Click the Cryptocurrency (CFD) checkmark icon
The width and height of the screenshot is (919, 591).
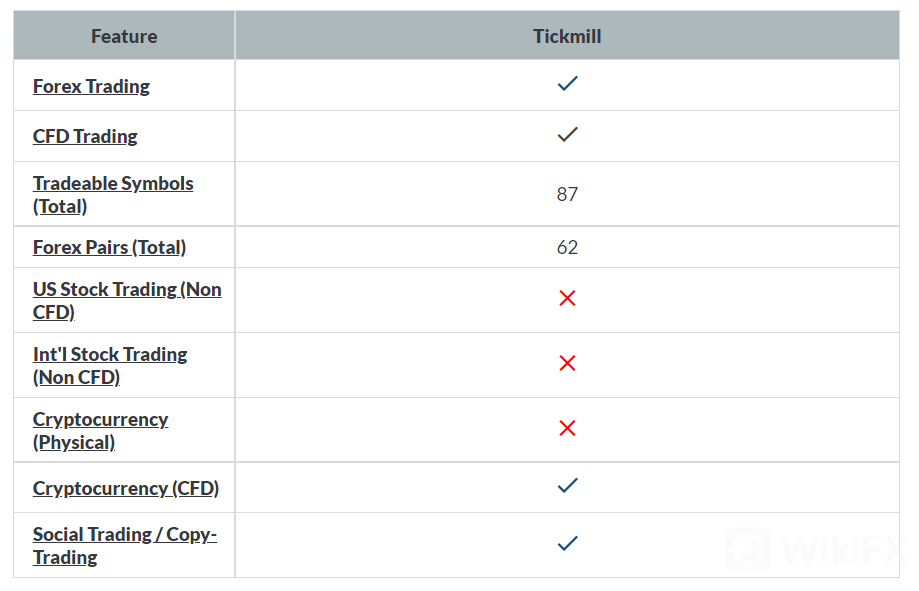[x=567, y=486]
